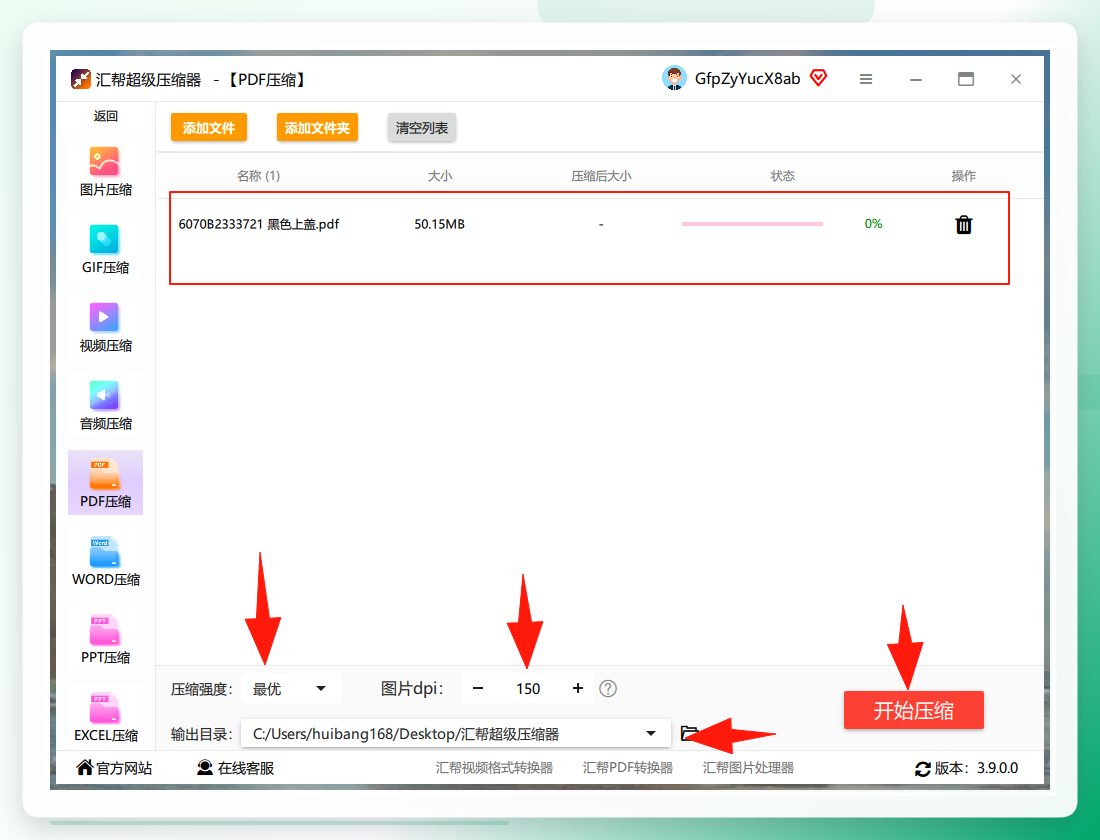The image size is (1100, 840).
Task: Click the version number 3.9.0.0
Action: 998,768
